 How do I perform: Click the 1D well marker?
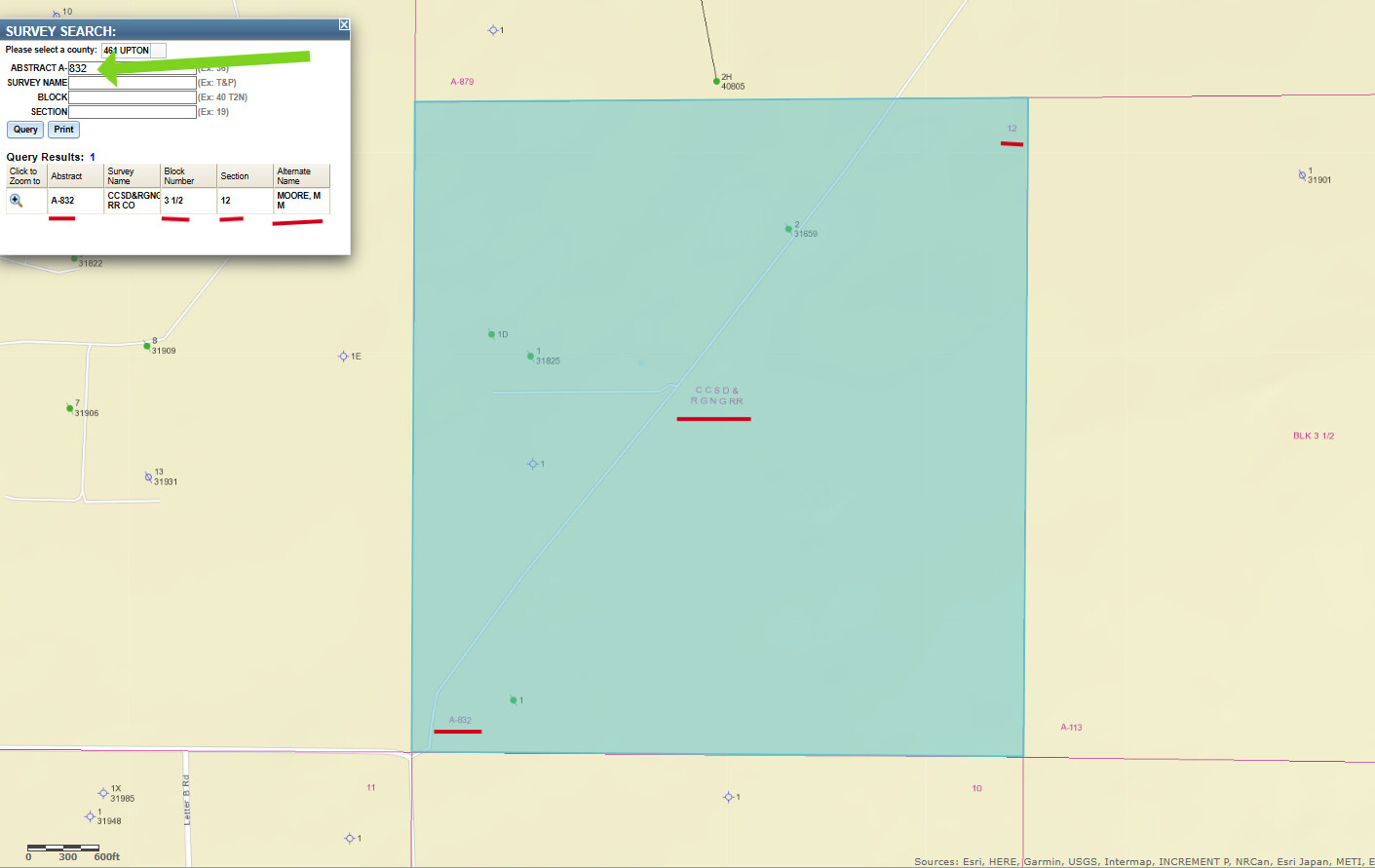coord(491,334)
